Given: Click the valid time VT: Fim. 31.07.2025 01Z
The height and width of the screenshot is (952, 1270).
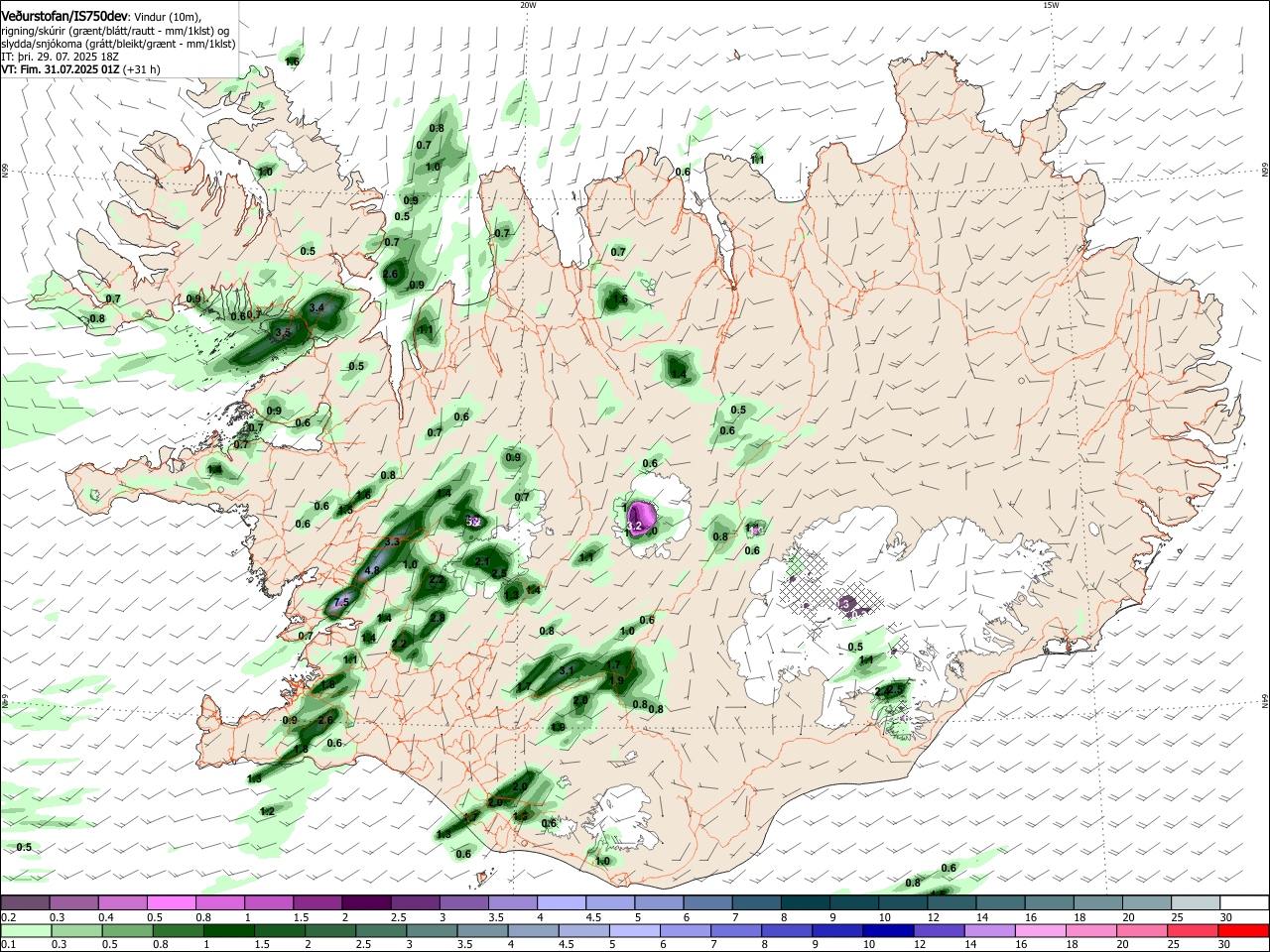Looking at the screenshot, I should [x=61, y=69].
